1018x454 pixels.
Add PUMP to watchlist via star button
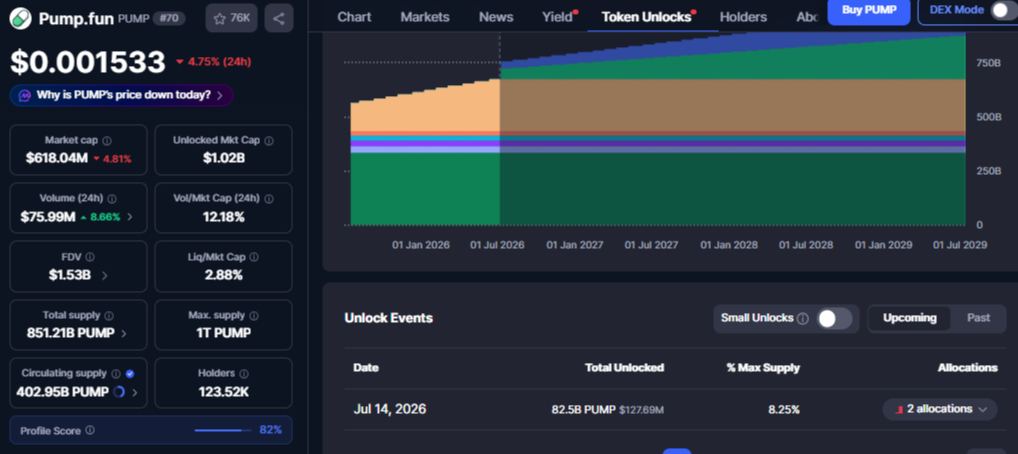tap(231, 18)
